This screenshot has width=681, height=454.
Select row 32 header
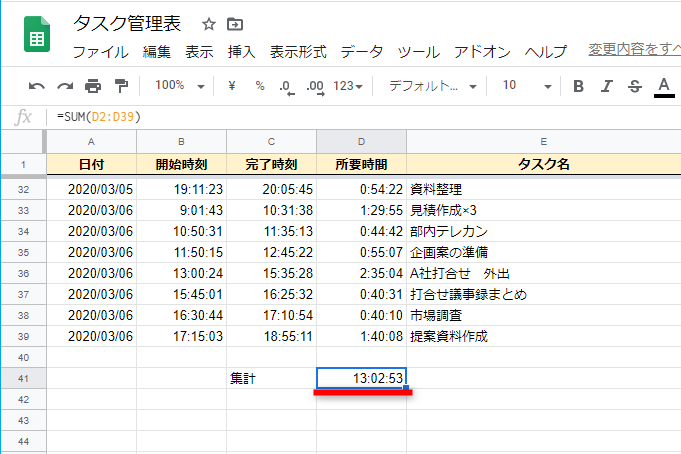[x=23, y=189]
